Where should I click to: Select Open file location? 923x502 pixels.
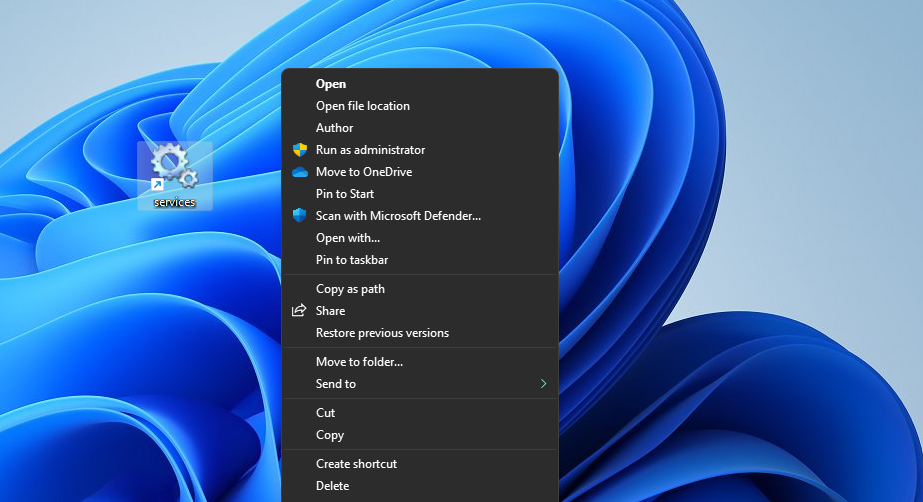(x=362, y=106)
